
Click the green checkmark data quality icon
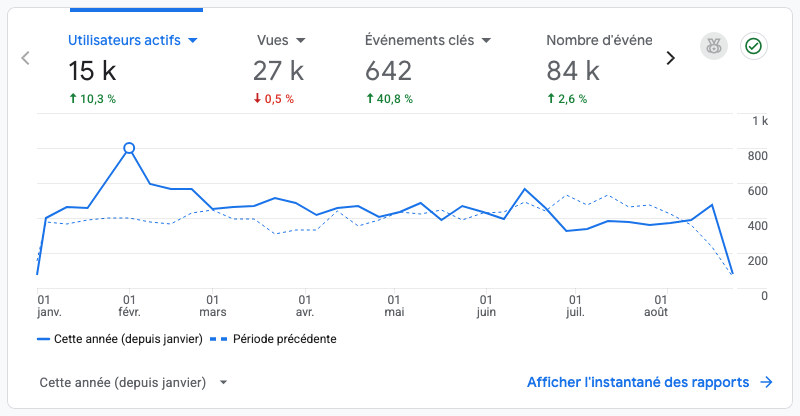coord(754,46)
